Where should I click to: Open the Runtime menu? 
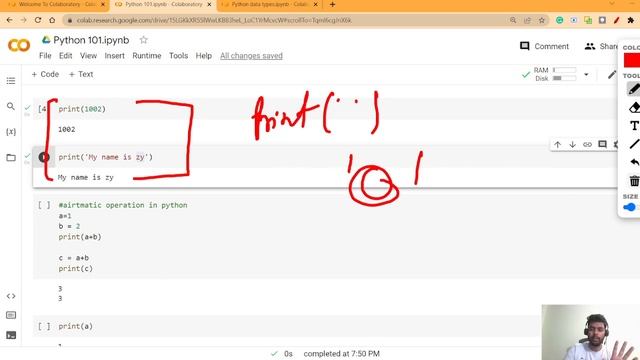[x=147, y=56]
